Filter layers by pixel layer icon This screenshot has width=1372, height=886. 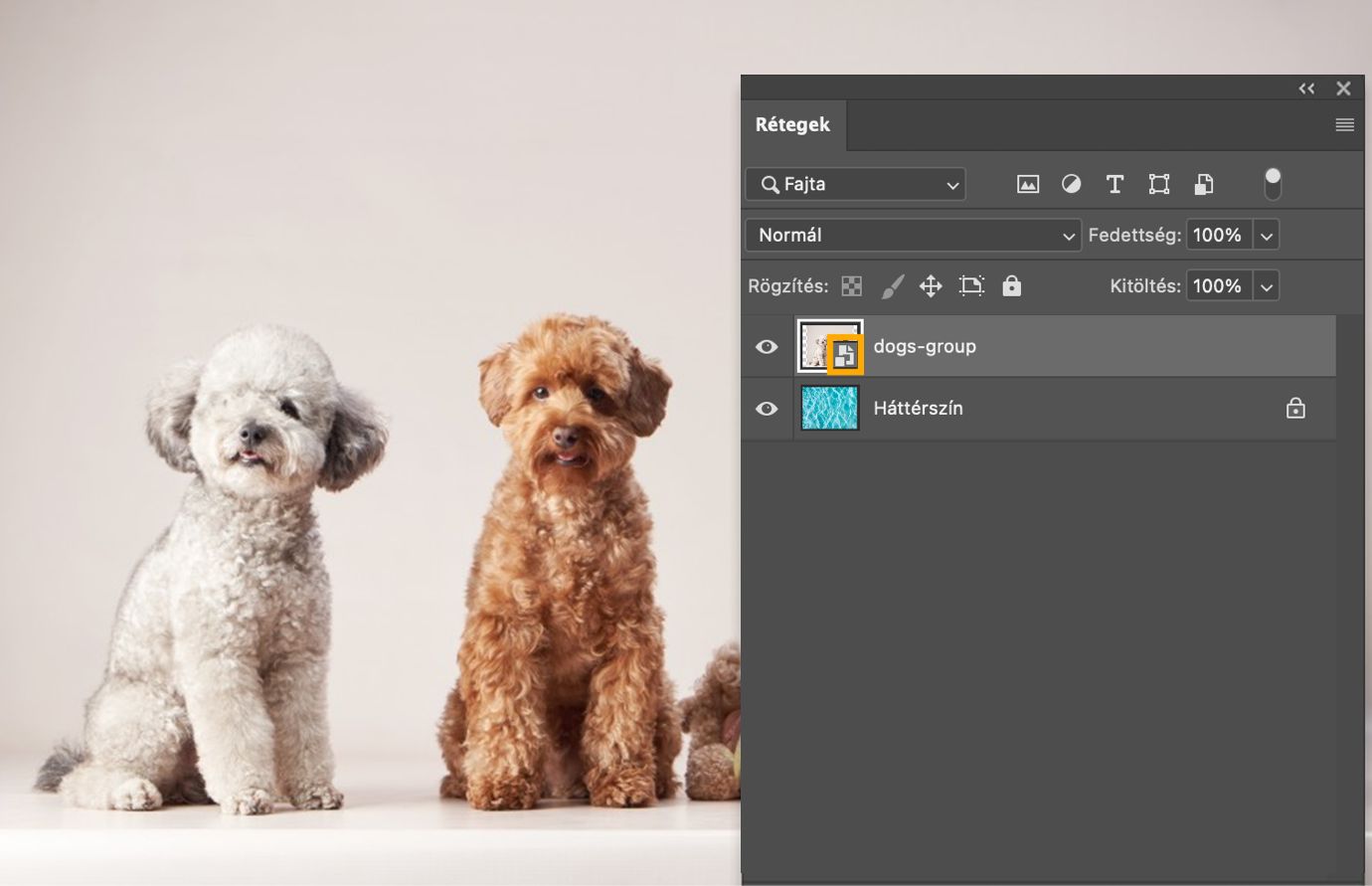point(1028,184)
